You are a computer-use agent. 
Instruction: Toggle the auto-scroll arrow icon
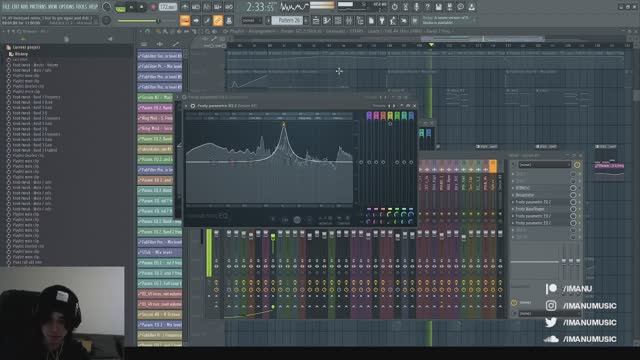tap(196, 20)
